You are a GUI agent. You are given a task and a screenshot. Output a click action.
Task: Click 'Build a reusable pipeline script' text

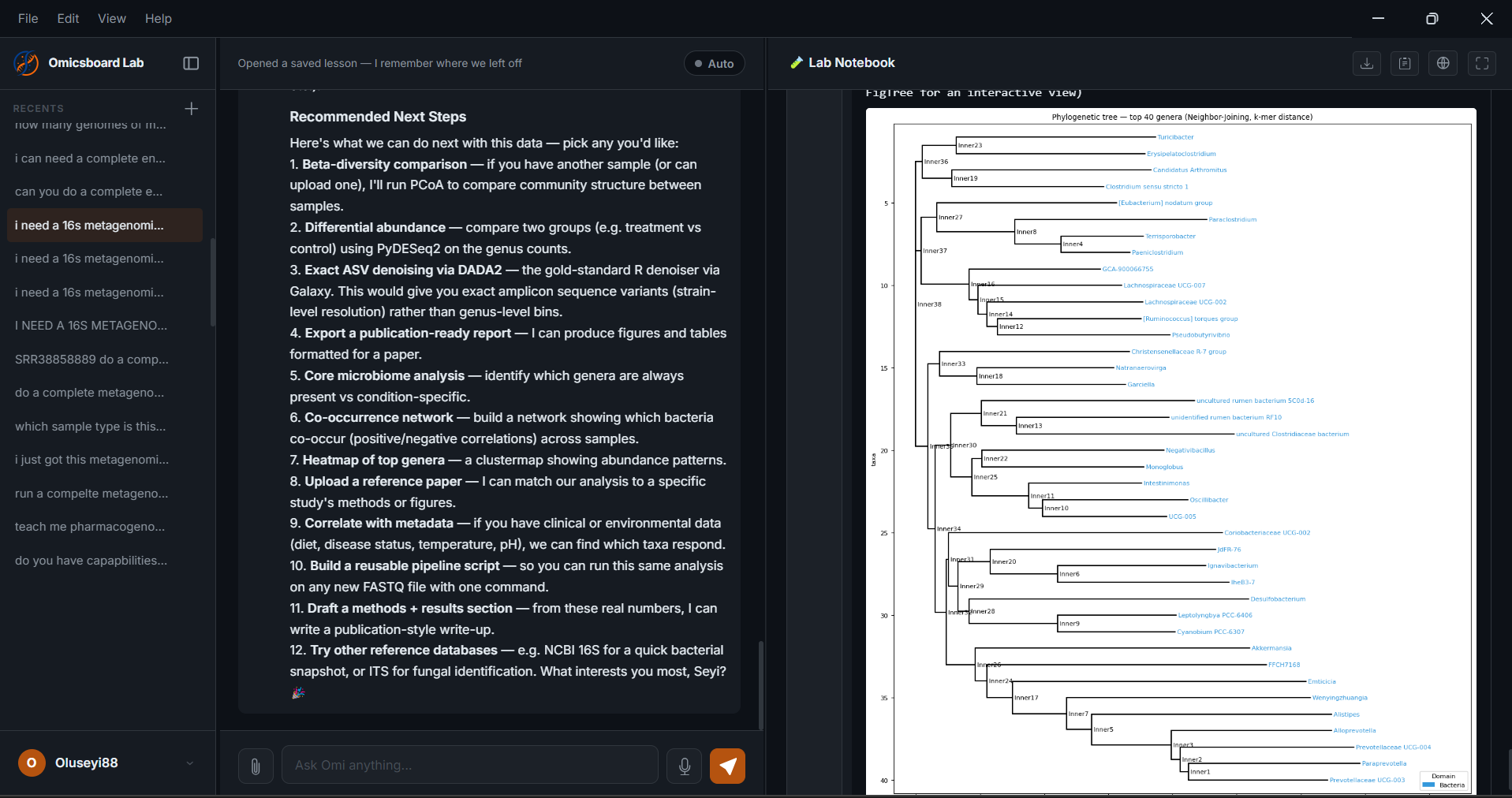click(x=405, y=565)
